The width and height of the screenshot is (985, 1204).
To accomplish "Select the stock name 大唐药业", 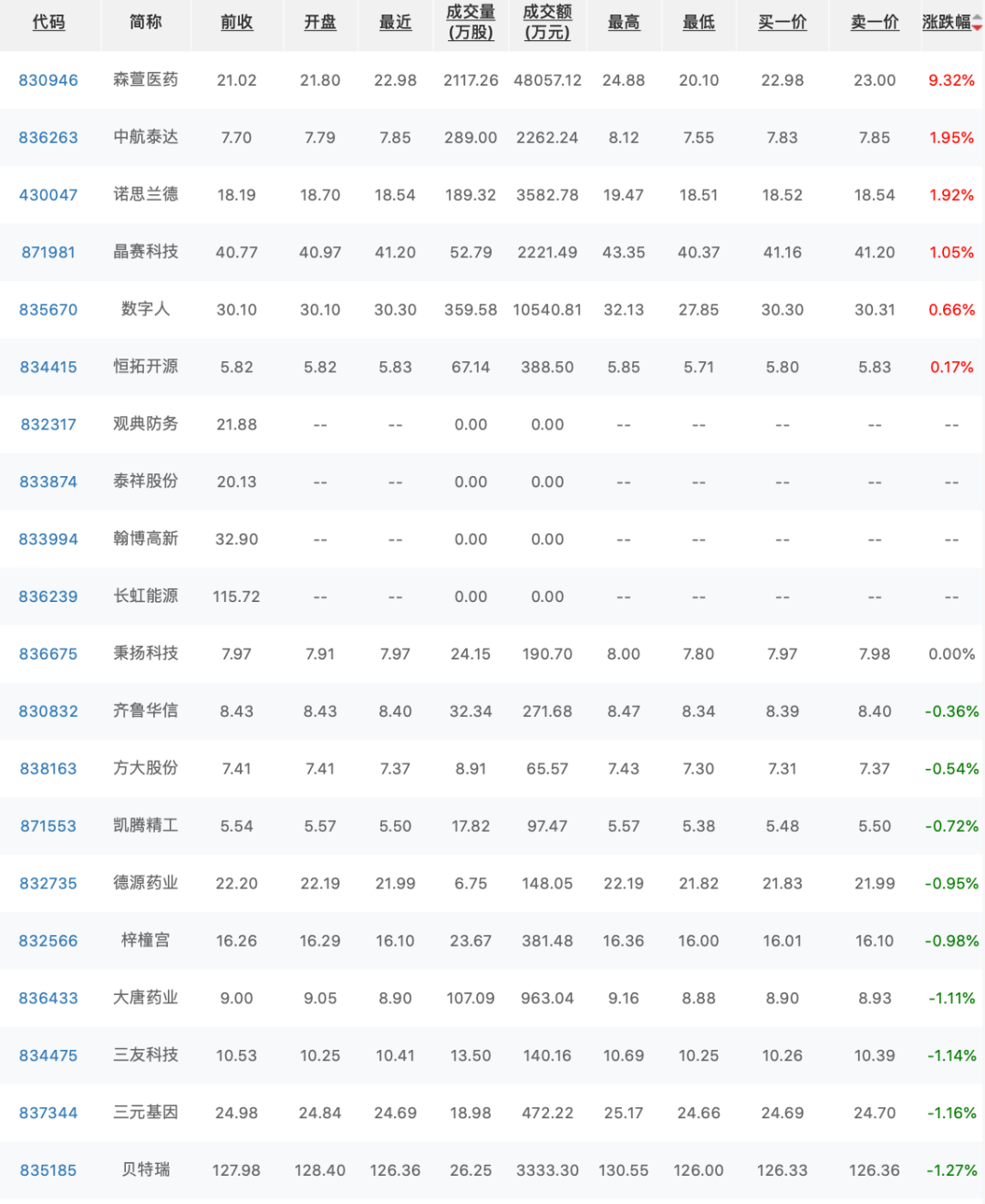I will pos(146,999).
